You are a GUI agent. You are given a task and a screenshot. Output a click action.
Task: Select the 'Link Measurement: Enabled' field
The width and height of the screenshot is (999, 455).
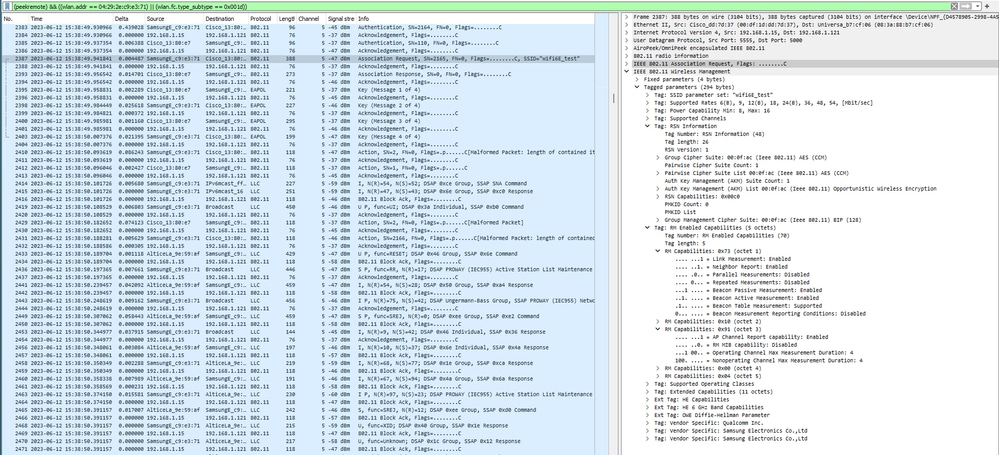pos(733,259)
